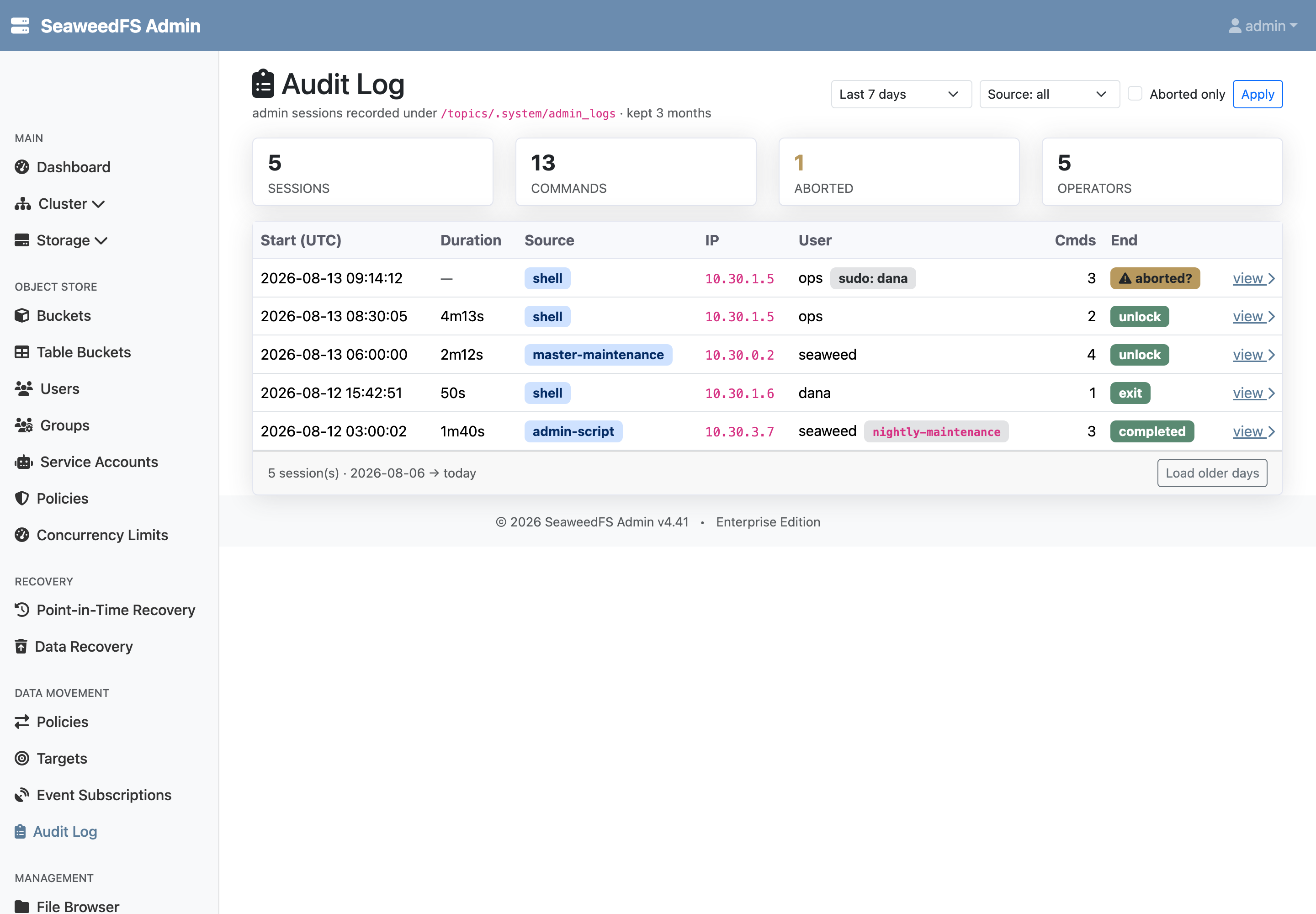Click the object store Policies shield icon
Screen dimensions: 1316x914
(x=22, y=498)
